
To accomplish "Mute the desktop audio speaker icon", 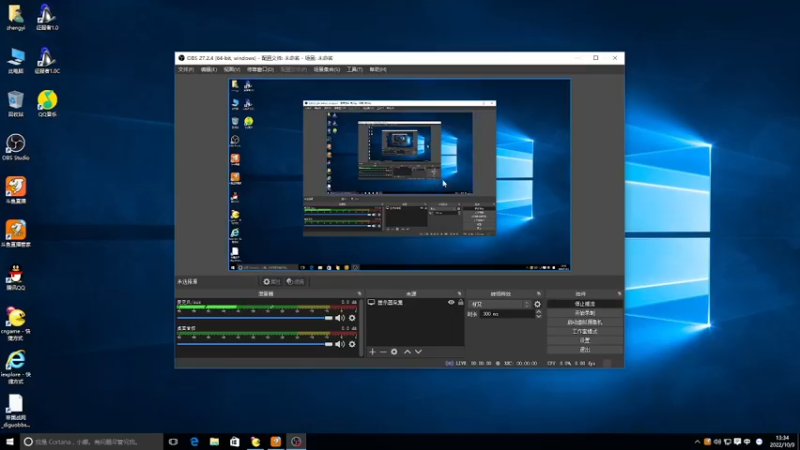I will (x=339, y=344).
